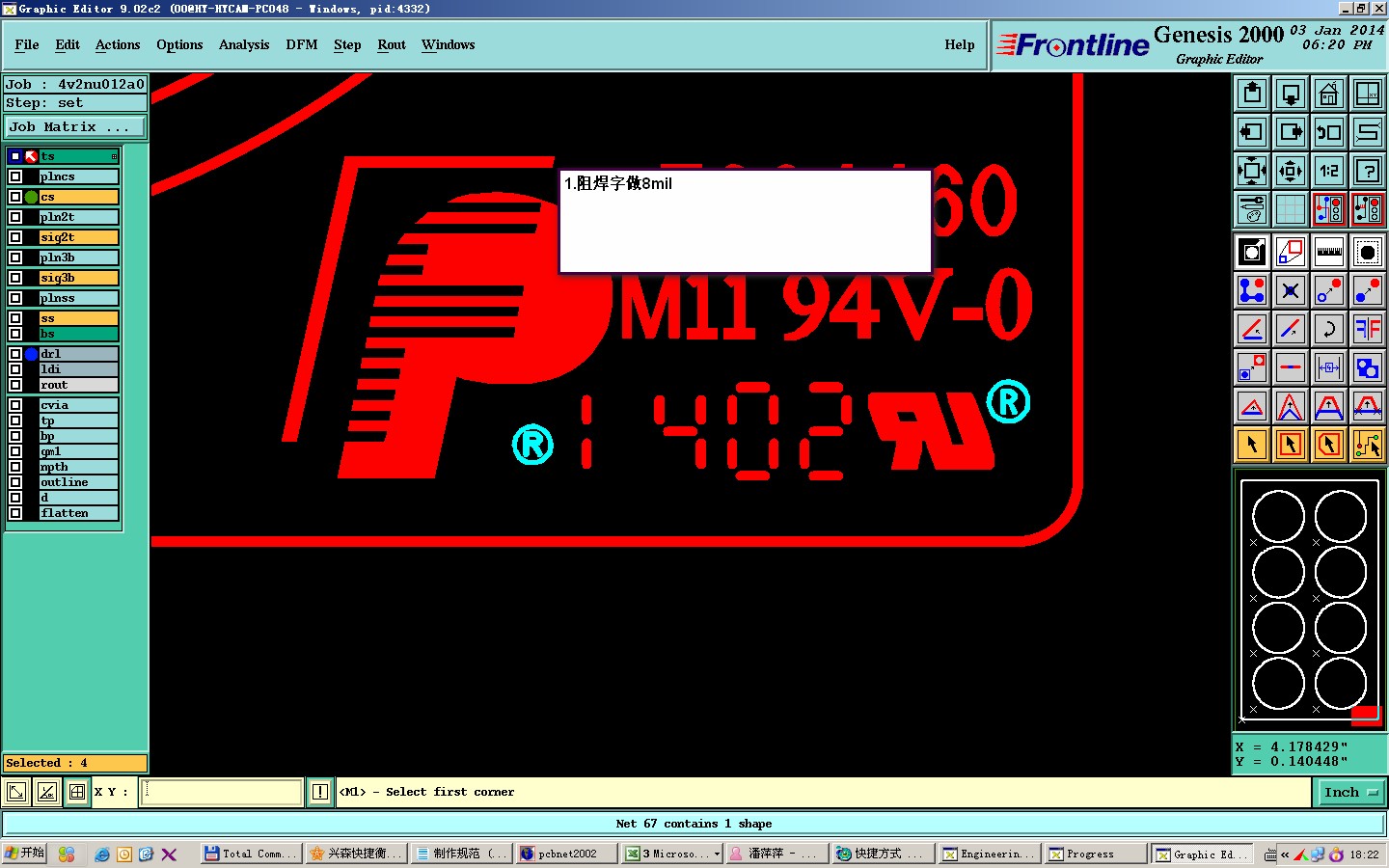Open the DFM menu
Screen dimensions: 1389x868
(x=302, y=45)
